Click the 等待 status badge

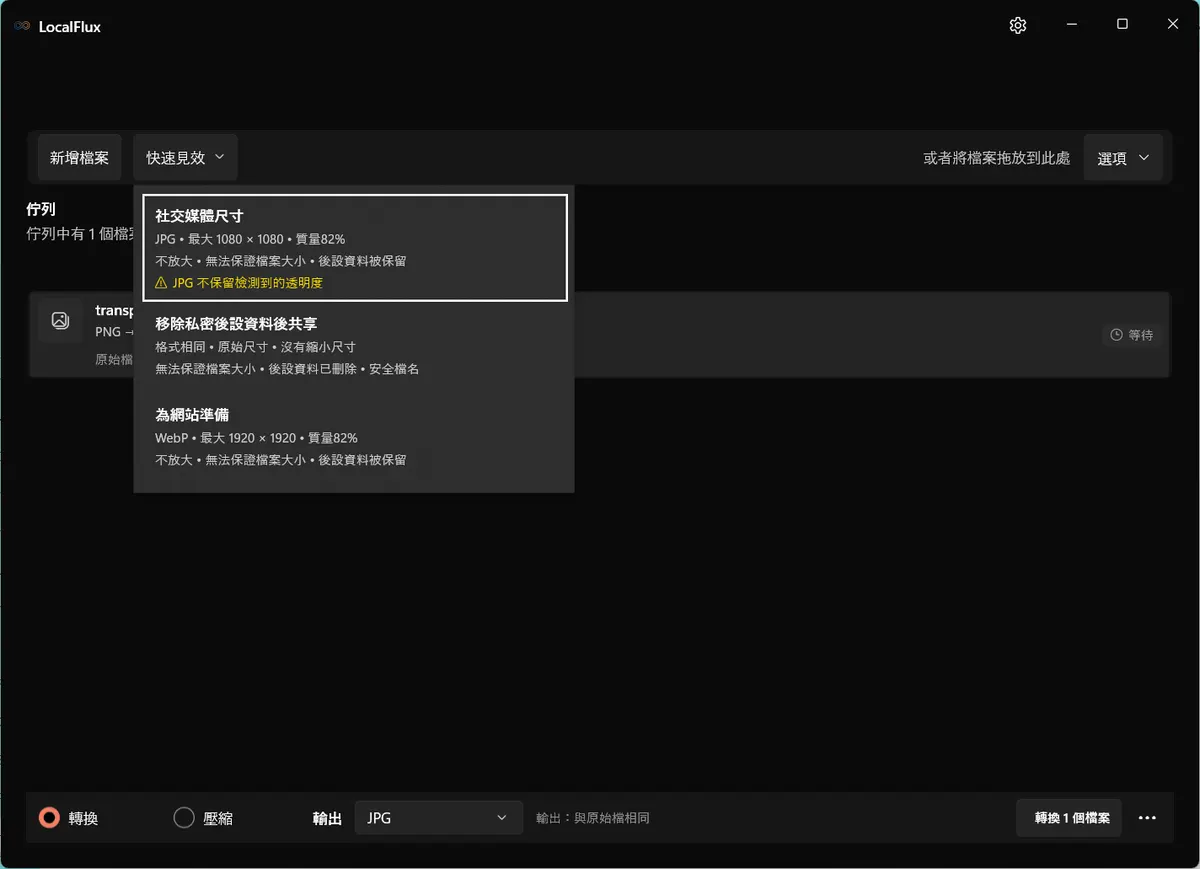[x=1132, y=335]
